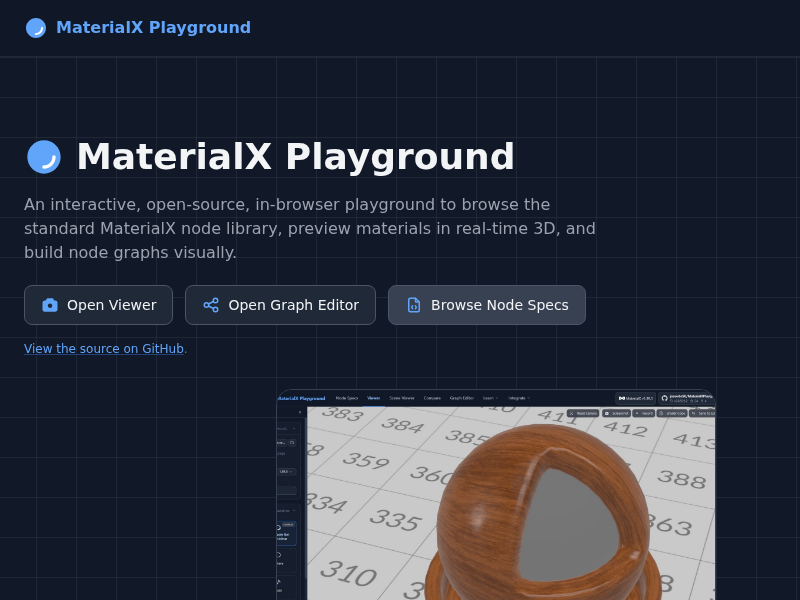Click the paragraph starting 'An interactive, open-source'
This screenshot has height=600, width=800.
[x=310, y=228]
